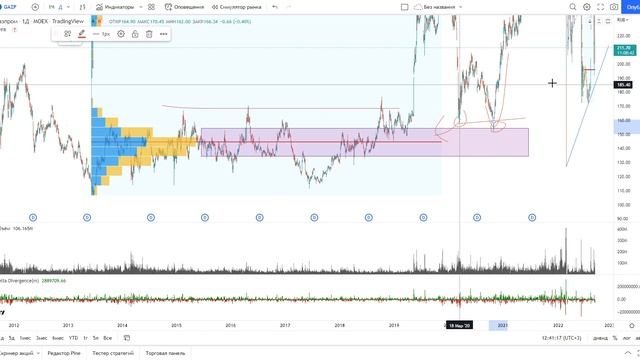Select the 5л time range
640x360 pixels.
click(x=96, y=338)
